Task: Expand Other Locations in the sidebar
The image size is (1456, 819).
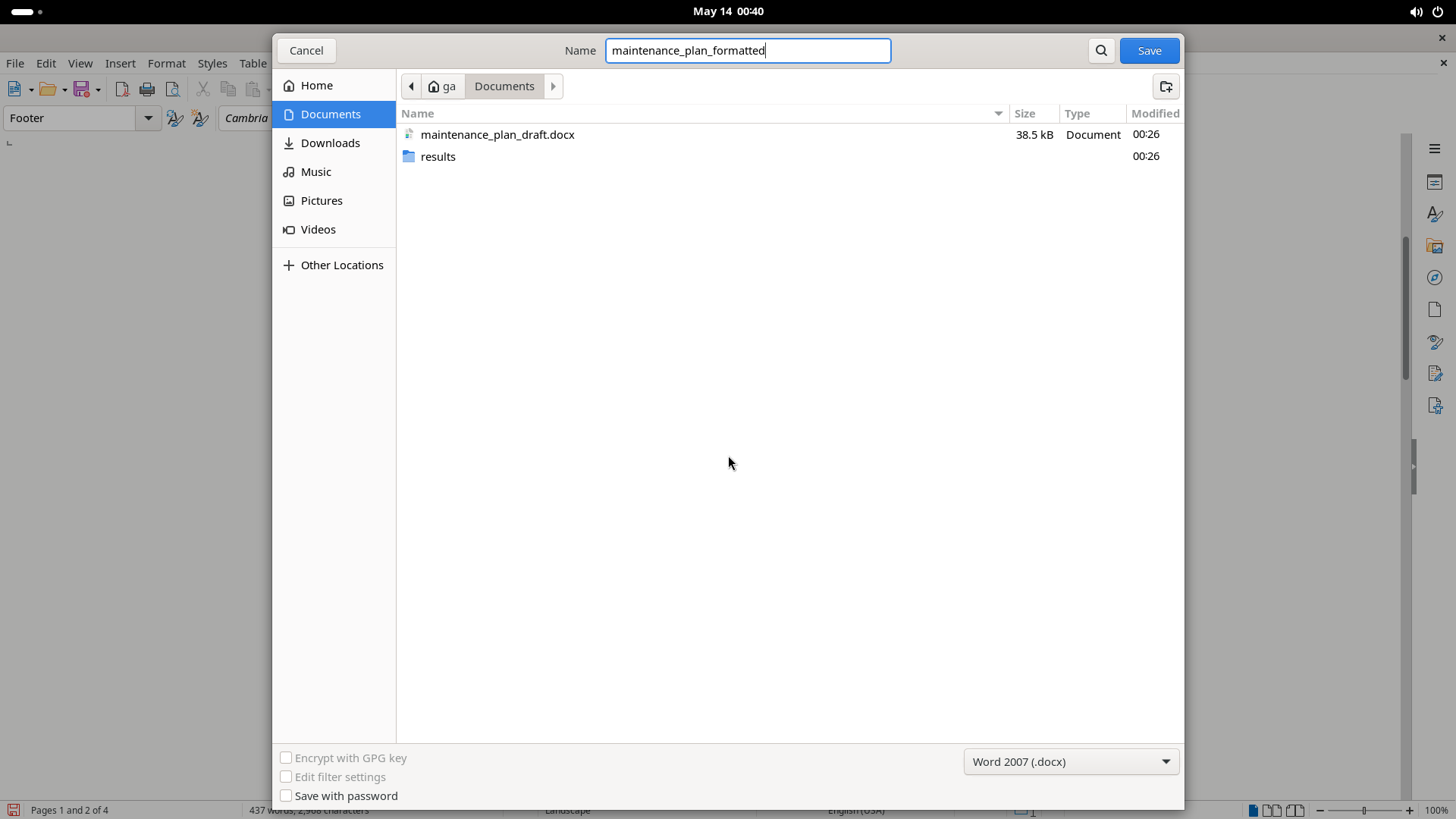Action: [x=334, y=265]
